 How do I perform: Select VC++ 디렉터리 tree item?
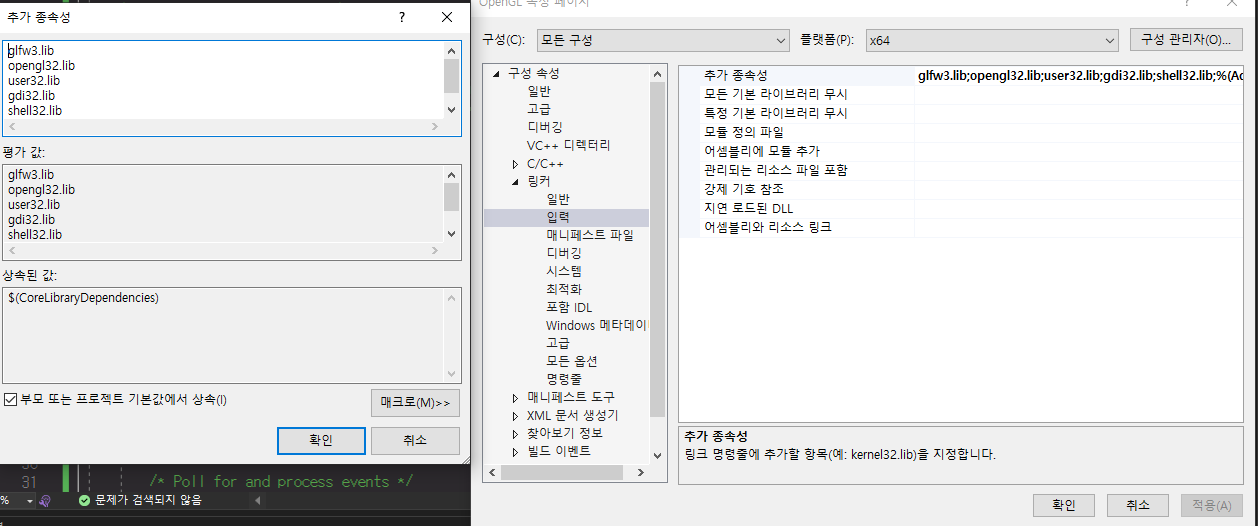[568, 145]
